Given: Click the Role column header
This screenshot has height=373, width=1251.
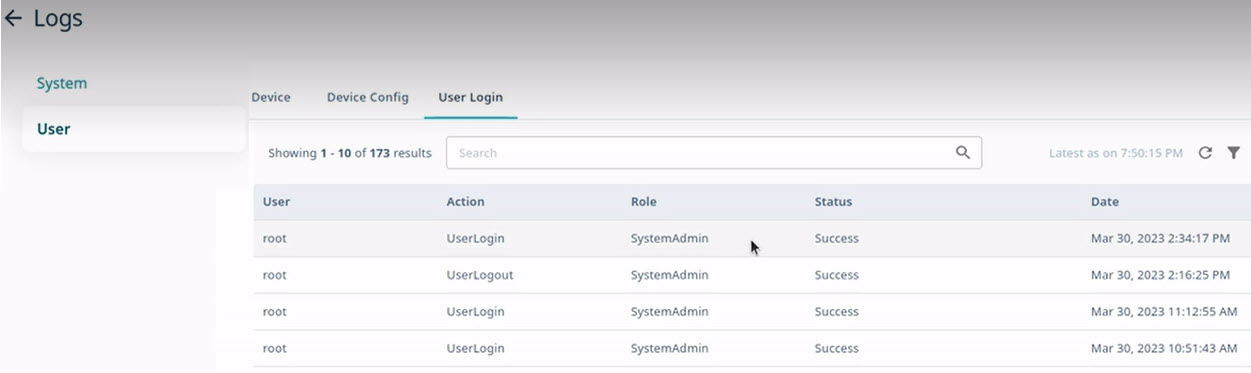Looking at the screenshot, I should (644, 202).
